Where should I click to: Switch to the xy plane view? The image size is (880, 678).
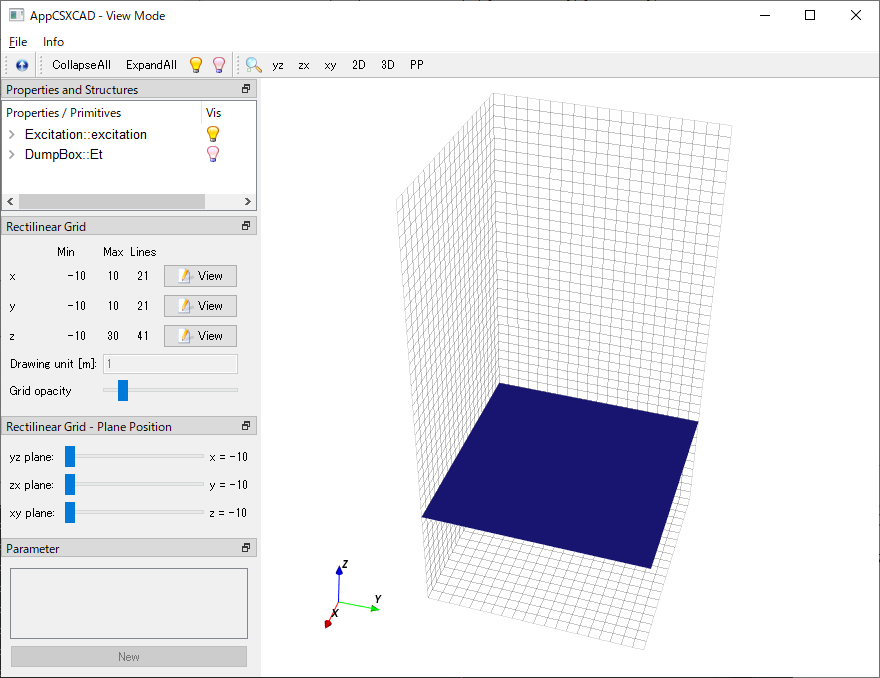(330, 64)
